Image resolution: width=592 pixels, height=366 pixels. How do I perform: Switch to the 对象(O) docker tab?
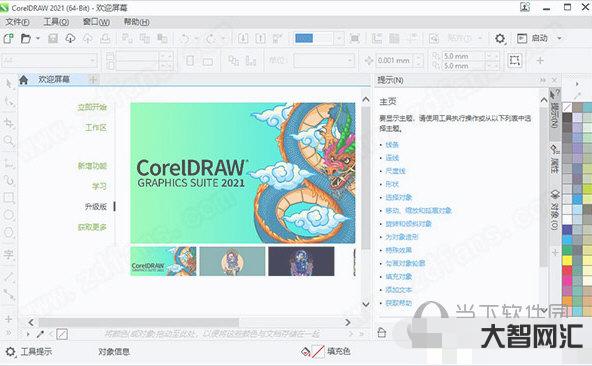(554, 209)
